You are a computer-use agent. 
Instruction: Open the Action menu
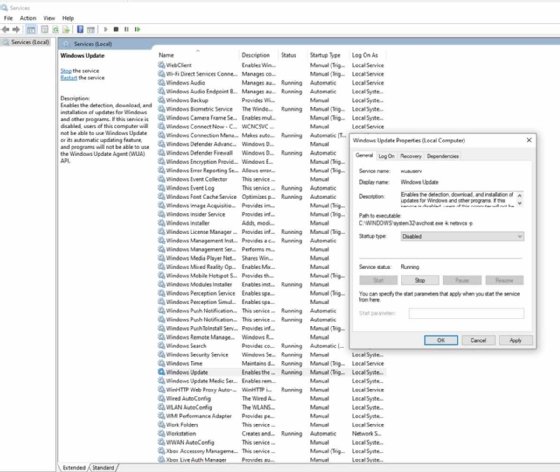tap(28, 18)
